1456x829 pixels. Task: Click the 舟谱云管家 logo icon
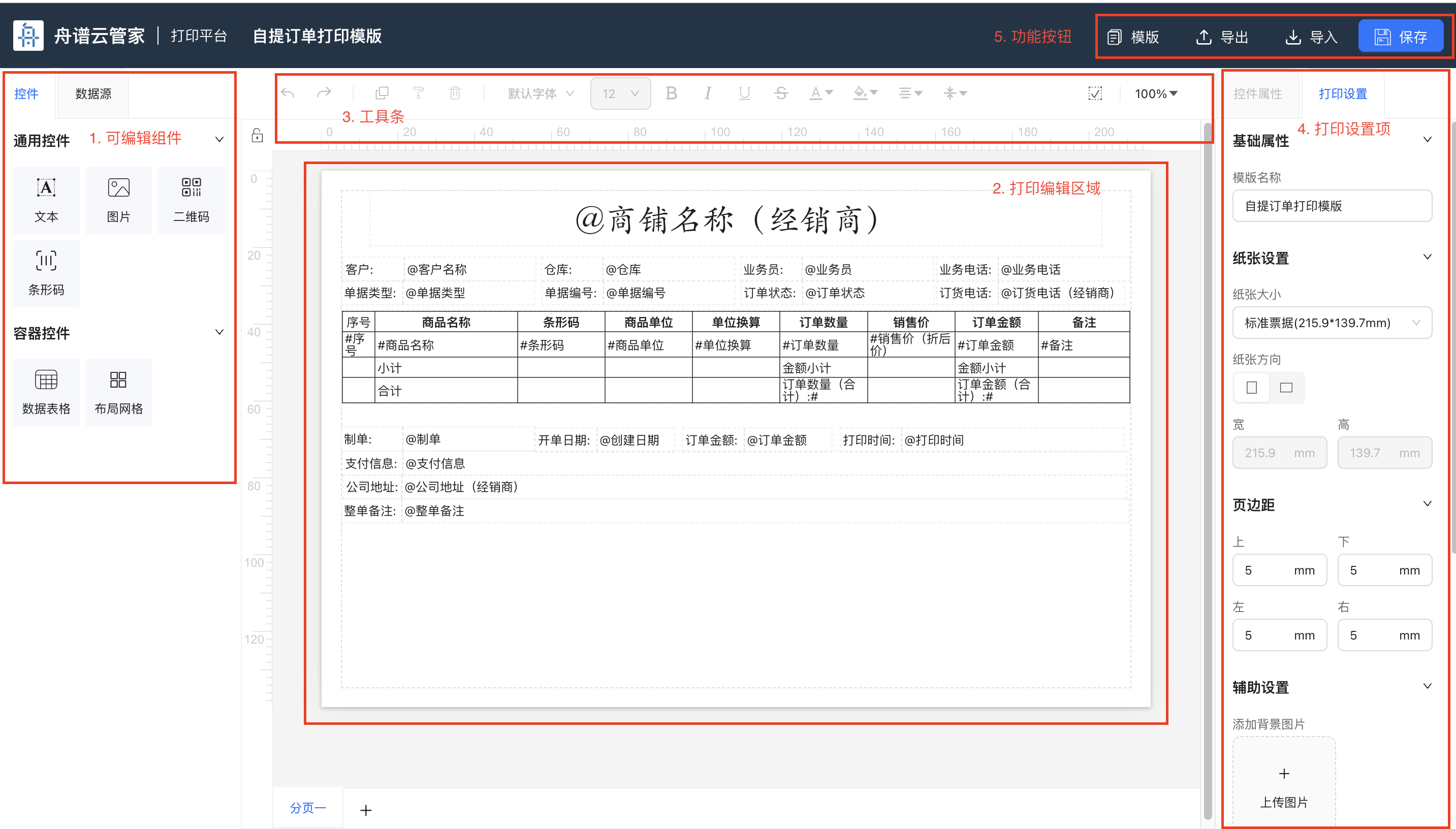tap(28, 36)
